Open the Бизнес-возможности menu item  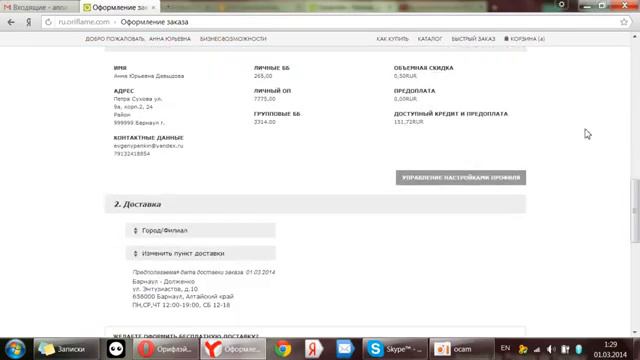coord(233,39)
